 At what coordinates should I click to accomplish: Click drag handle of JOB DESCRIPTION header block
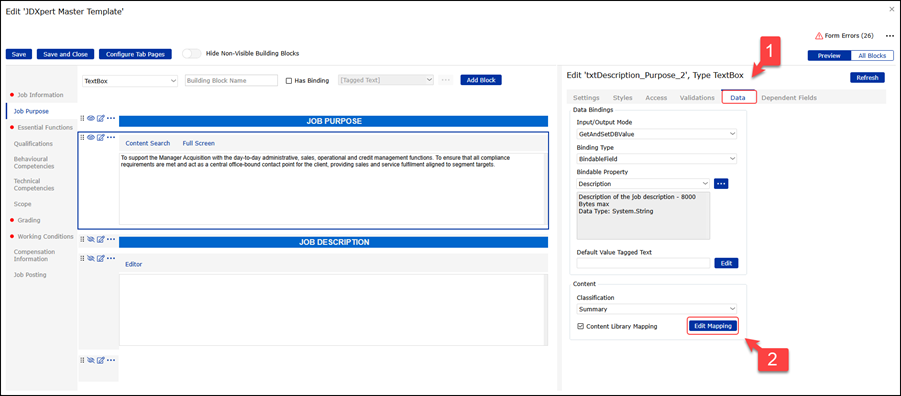coord(82,239)
